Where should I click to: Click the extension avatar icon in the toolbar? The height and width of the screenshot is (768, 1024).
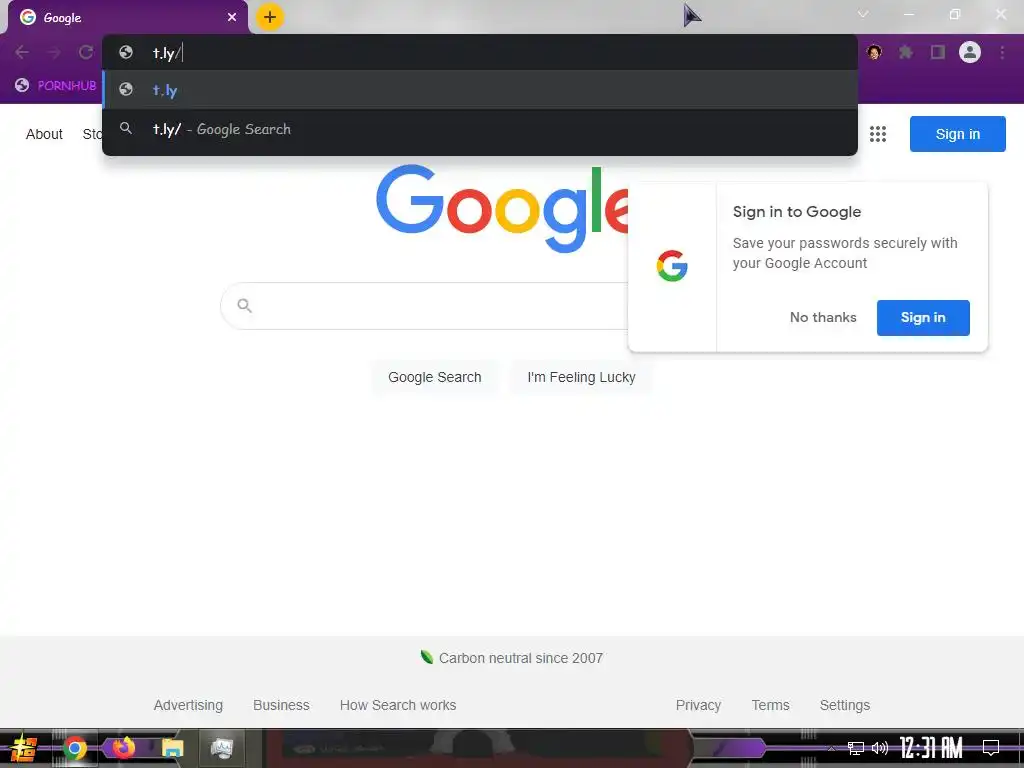point(874,52)
